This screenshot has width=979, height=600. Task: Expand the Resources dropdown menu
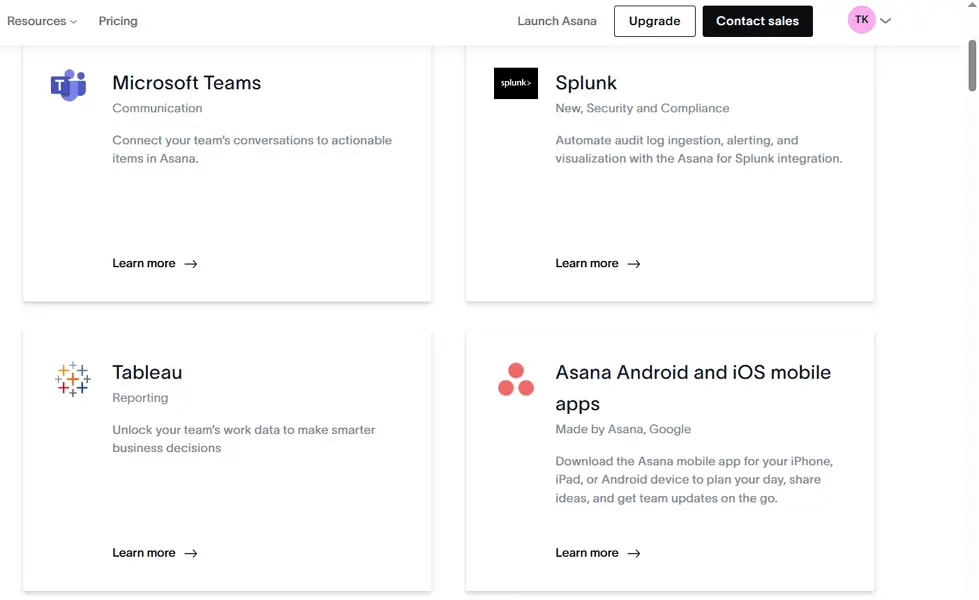42,21
